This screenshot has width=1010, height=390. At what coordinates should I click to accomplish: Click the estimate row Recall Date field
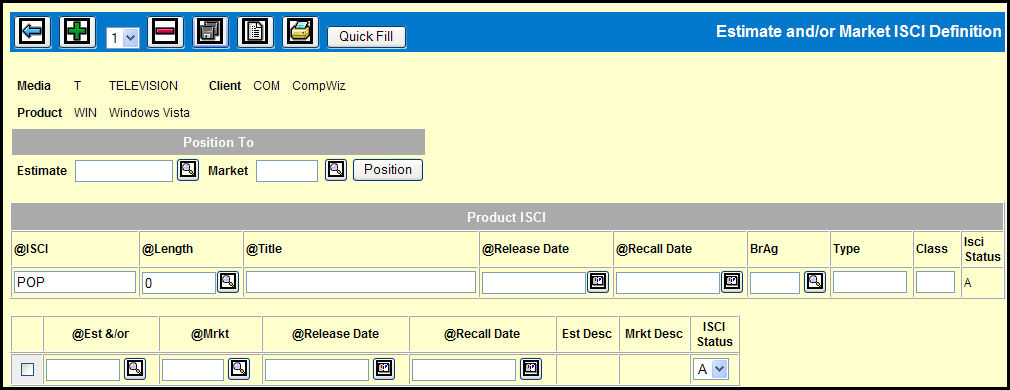tap(464, 370)
